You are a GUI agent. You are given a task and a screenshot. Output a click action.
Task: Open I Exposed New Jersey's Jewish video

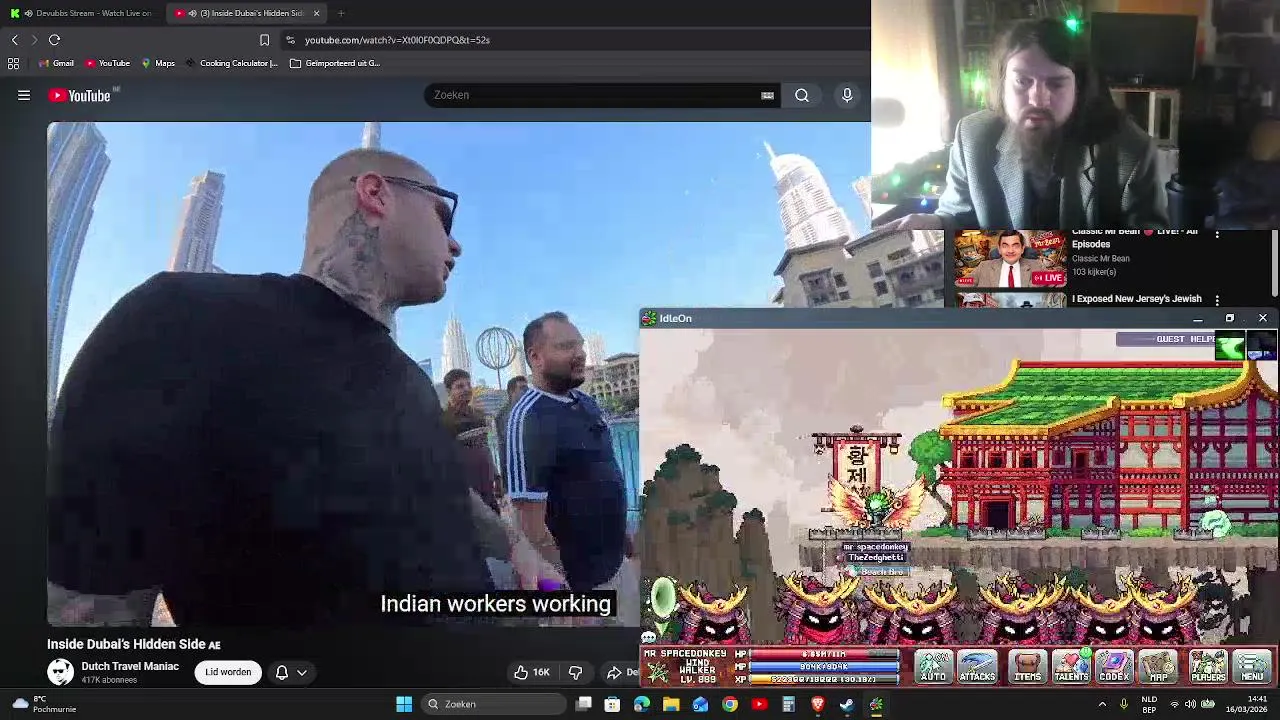pos(1137,299)
